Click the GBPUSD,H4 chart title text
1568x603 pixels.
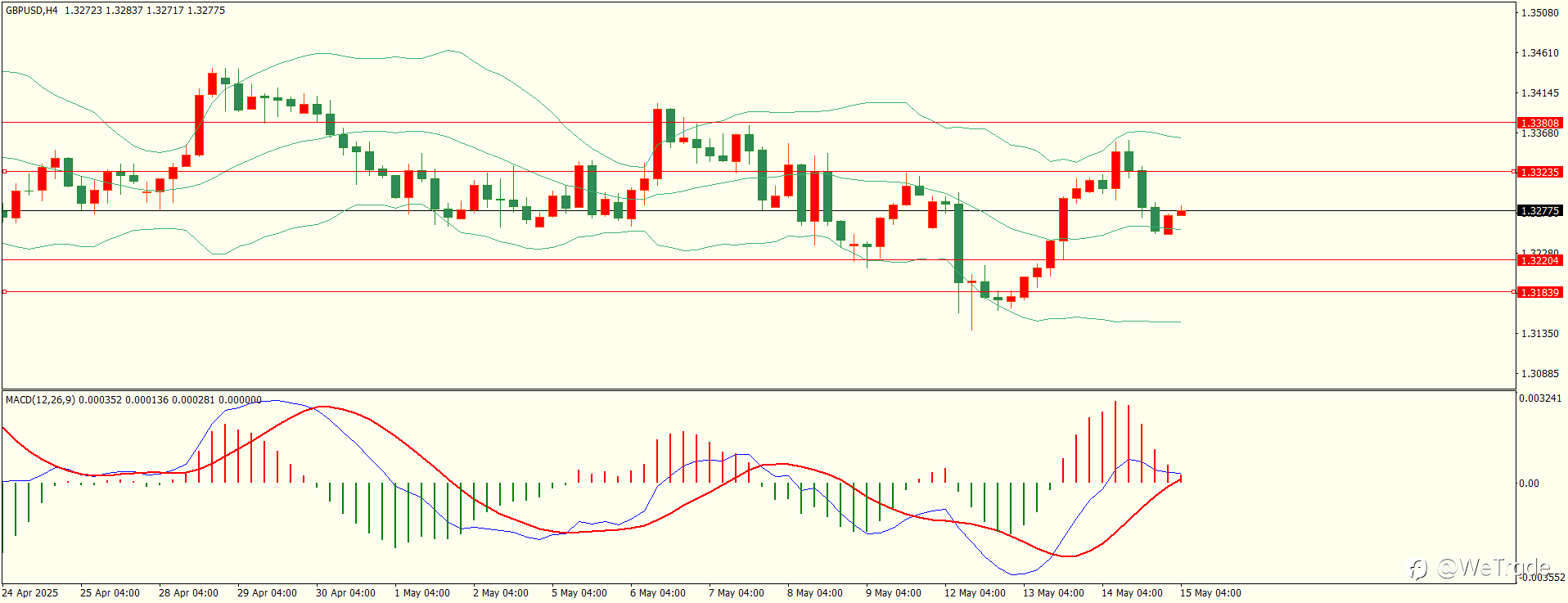coord(32,11)
